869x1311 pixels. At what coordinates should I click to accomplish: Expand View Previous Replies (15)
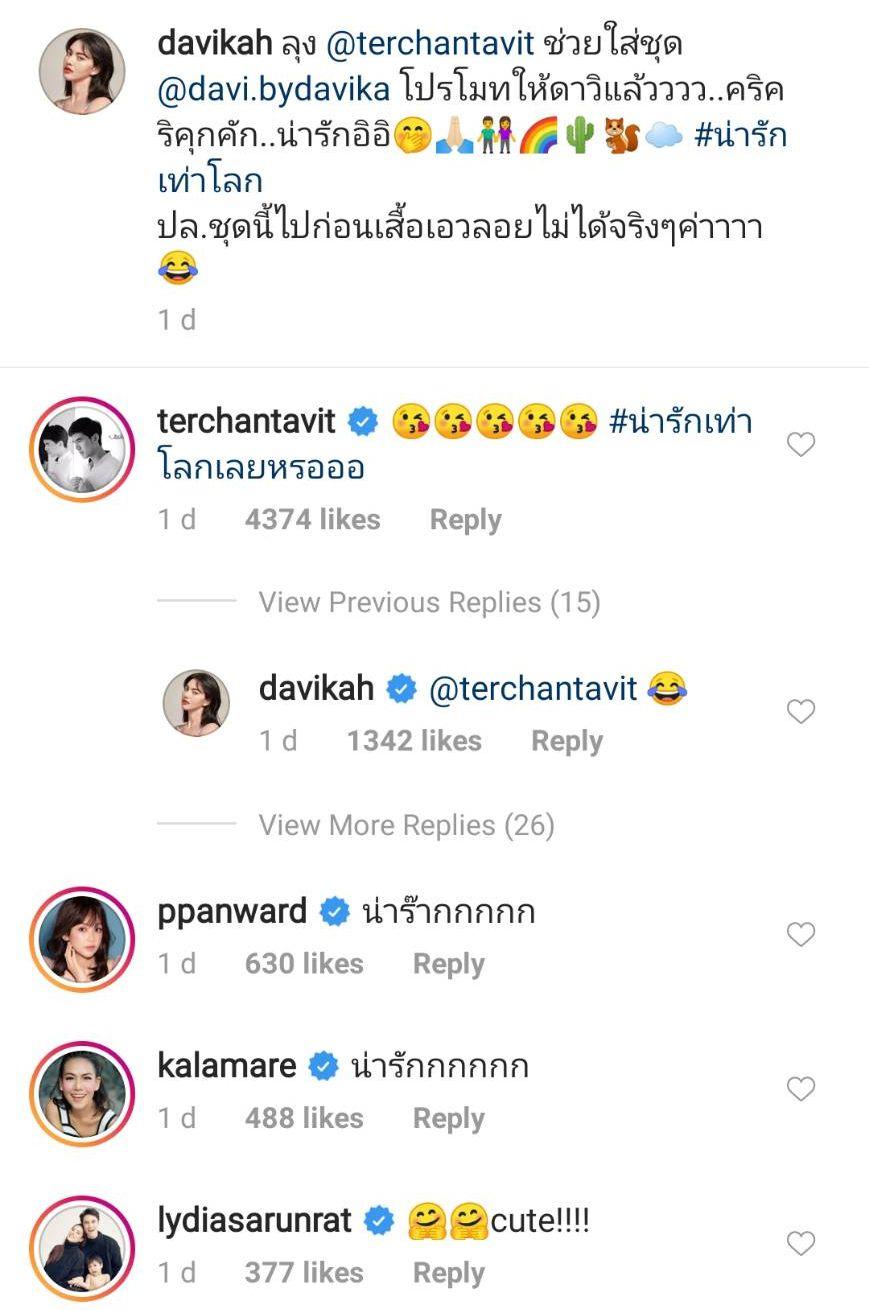pos(429,602)
